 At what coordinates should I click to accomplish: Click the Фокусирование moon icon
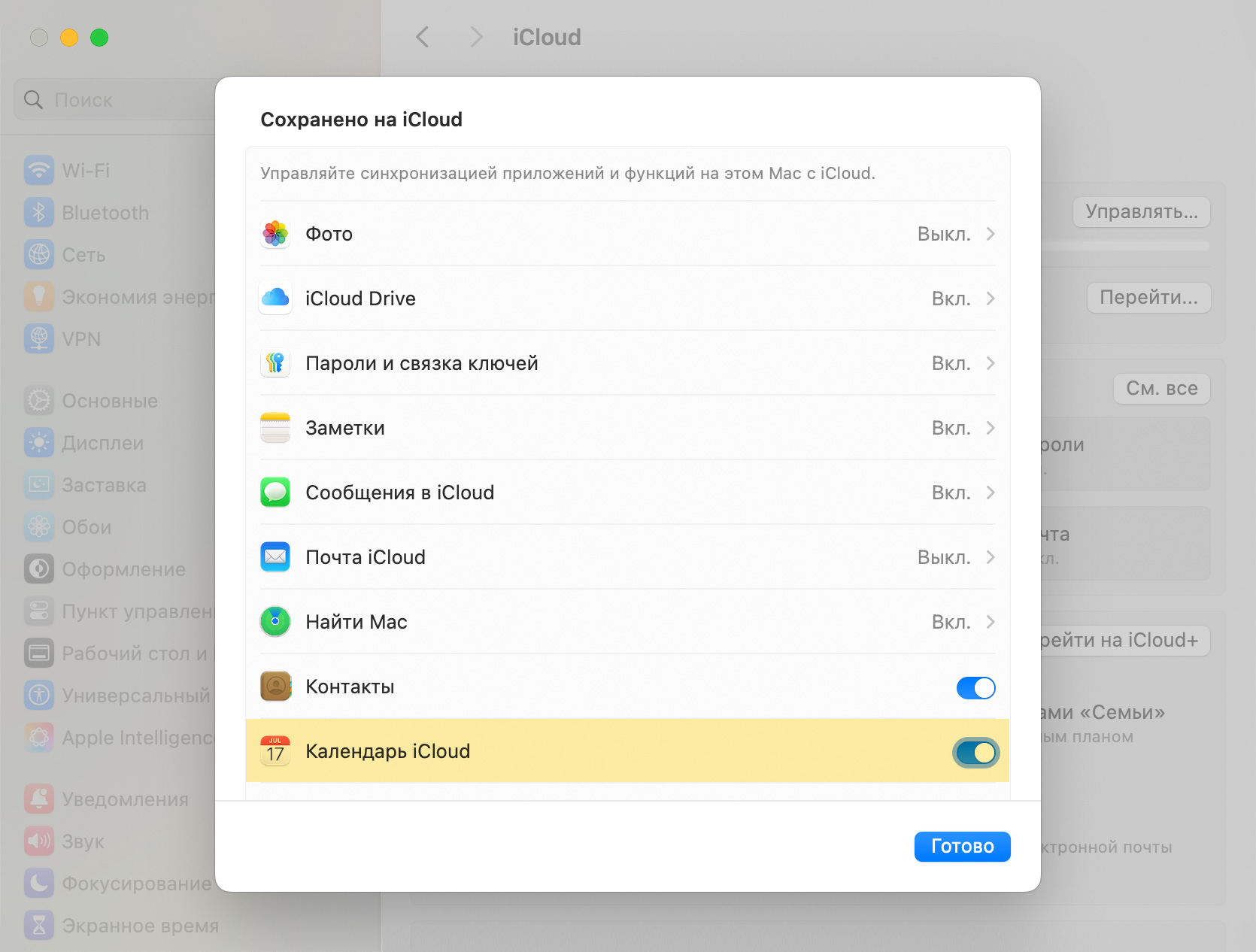click(x=39, y=884)
